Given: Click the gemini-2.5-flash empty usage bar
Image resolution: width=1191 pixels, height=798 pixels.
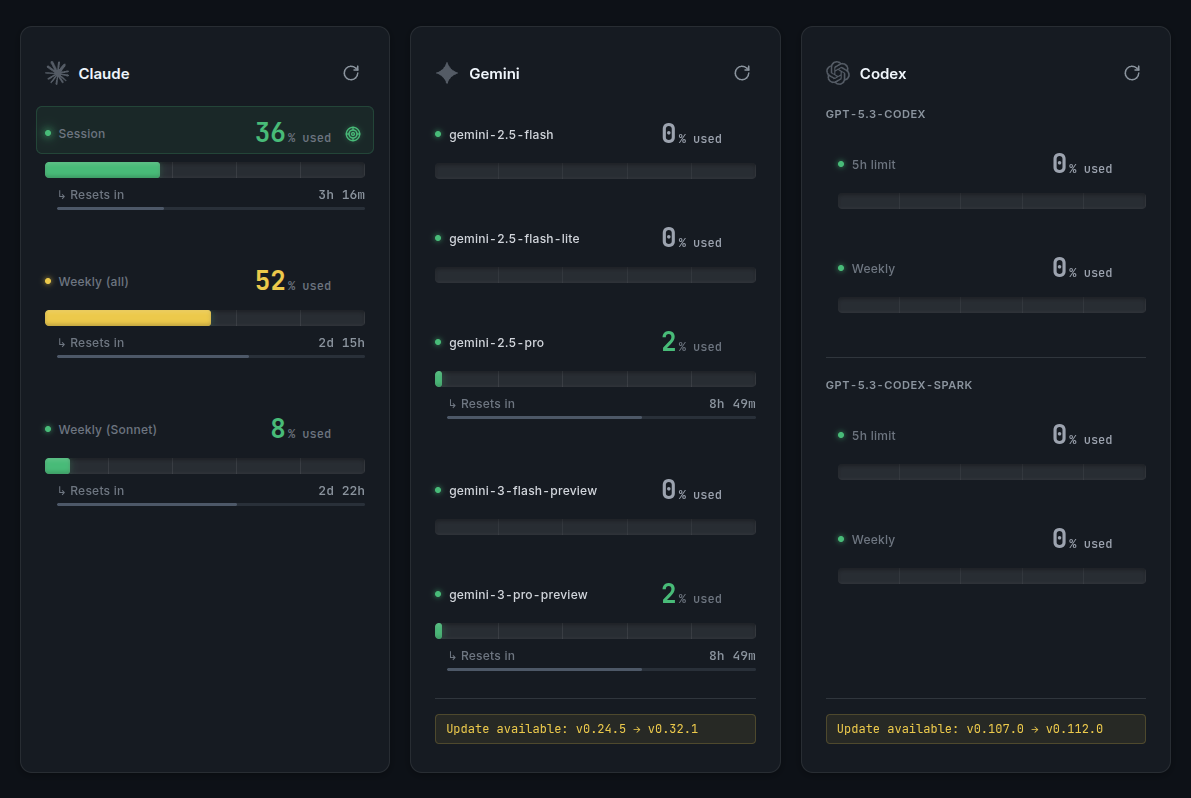Looking at the screenshot, I should (596, 171).
